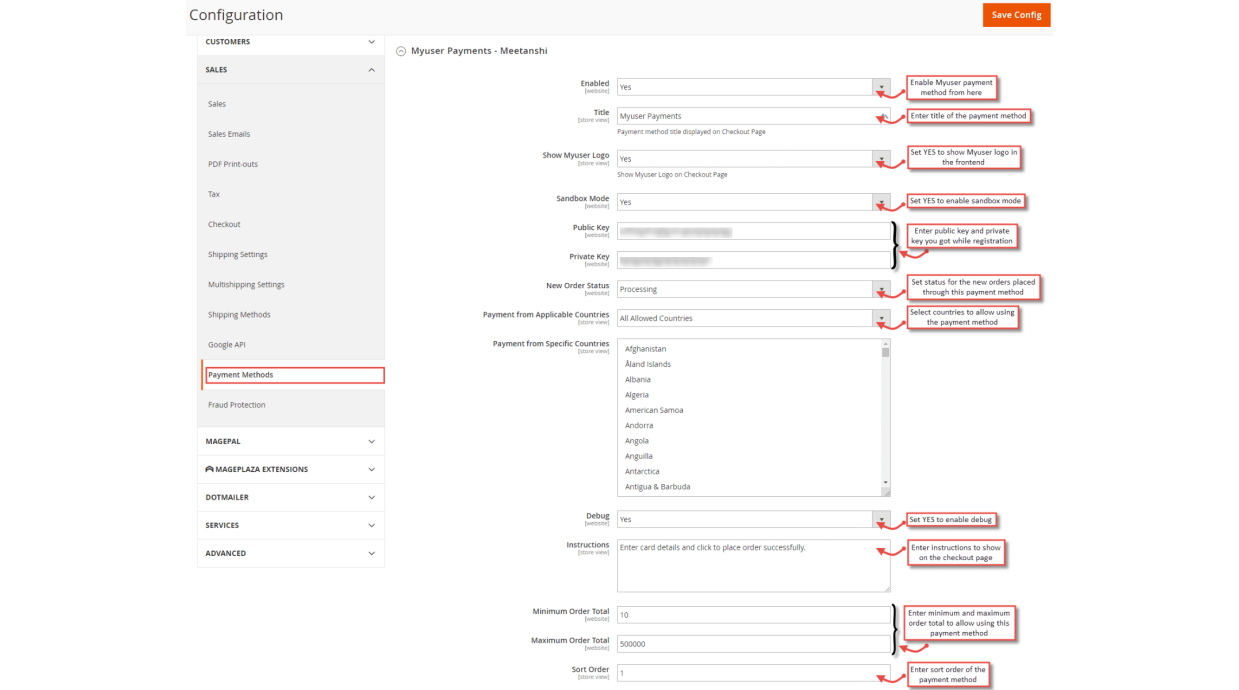Open Checkout settings
This screenshot has width=1239, height=690.
[224, 224]
